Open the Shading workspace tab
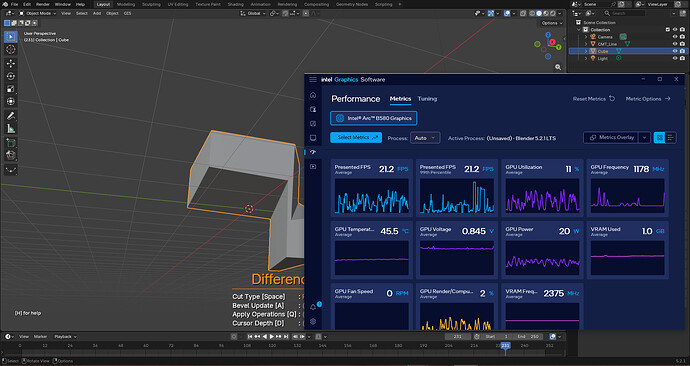690x366 pixels. (235, 4)
